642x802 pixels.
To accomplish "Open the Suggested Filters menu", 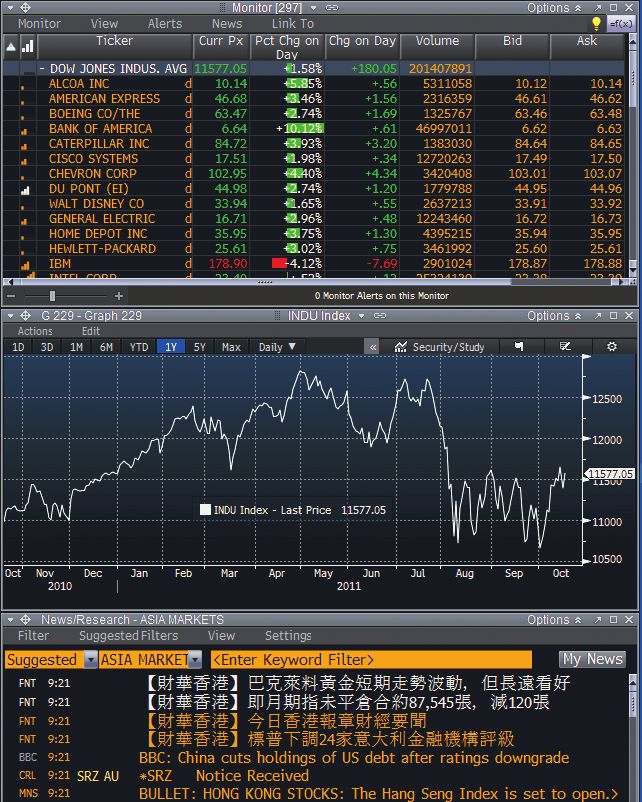I will [x=128, y=635].
